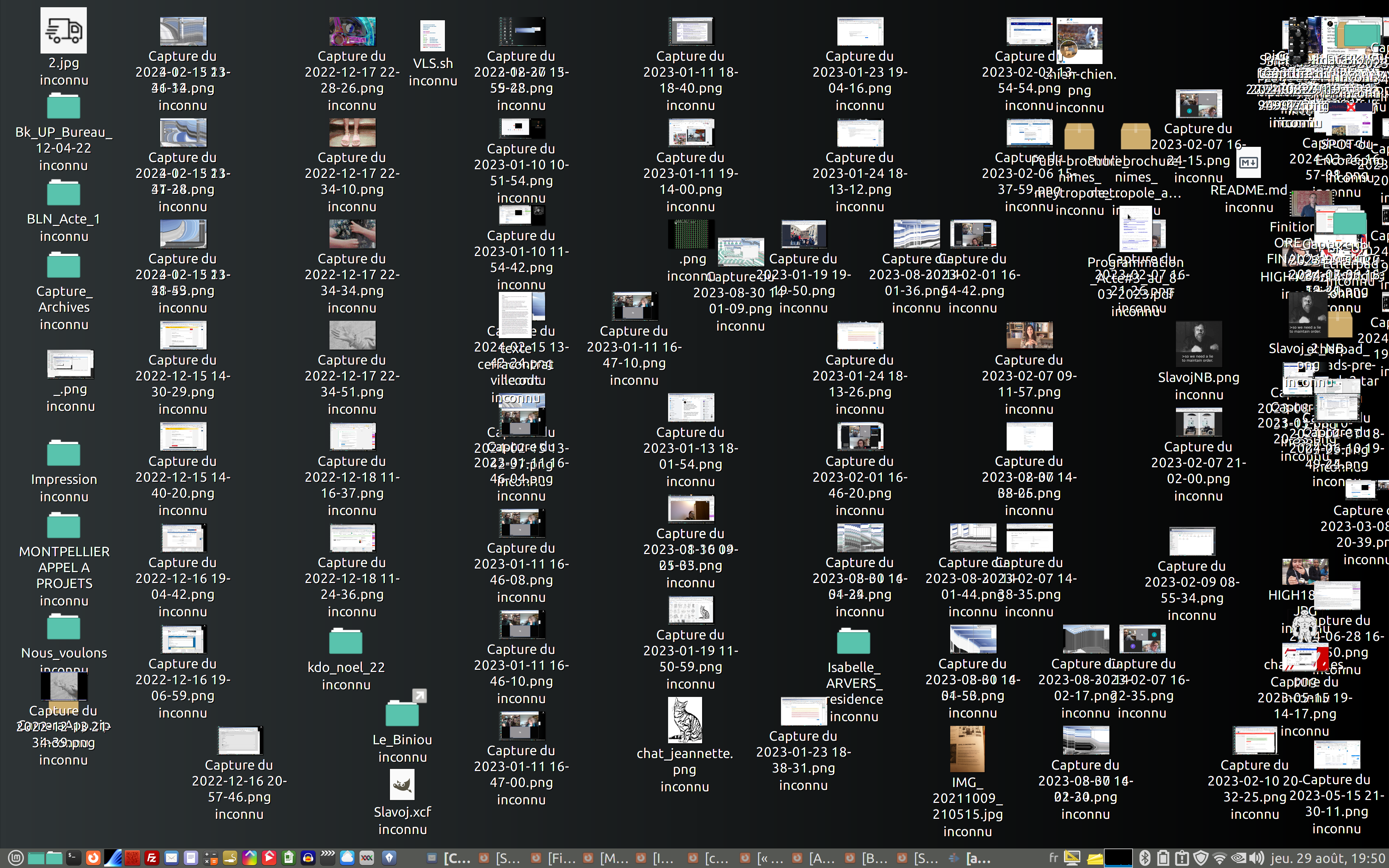1389x868 pixels.
Task: Select the Slavoj.xcf file icon
Action: 402,785
